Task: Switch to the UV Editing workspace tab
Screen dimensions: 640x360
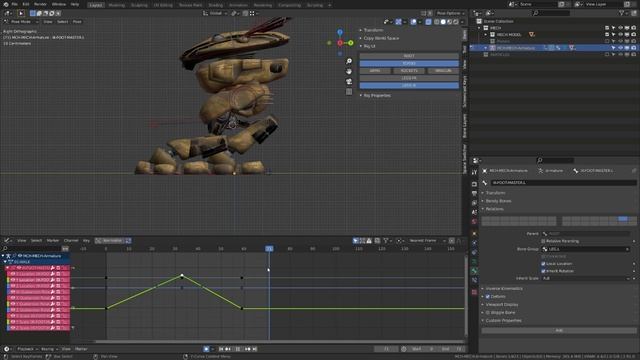Action: coord(163,5)
